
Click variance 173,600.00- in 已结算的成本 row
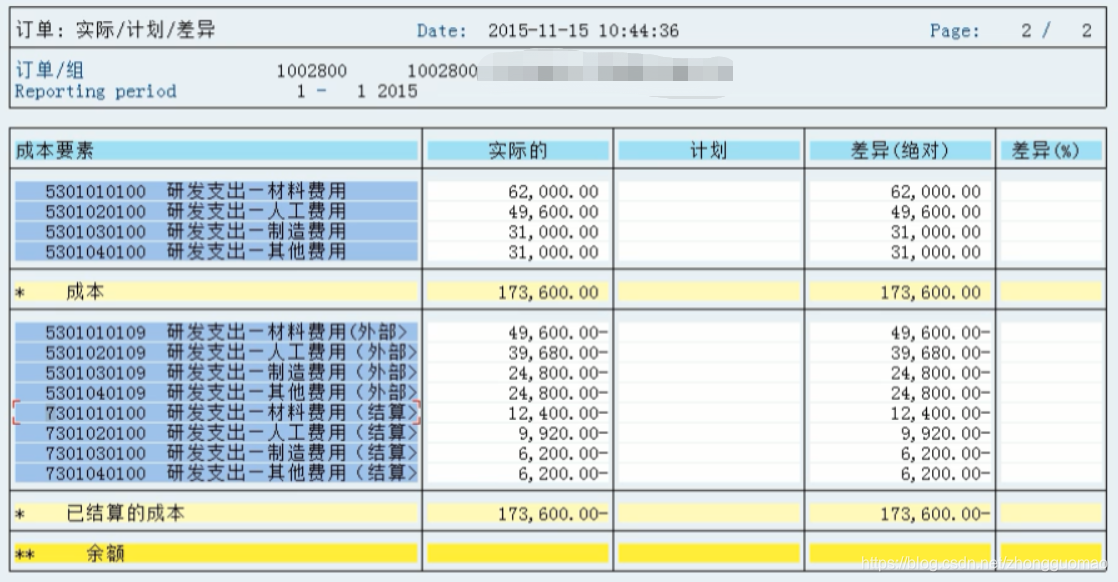tap(935, 514)
